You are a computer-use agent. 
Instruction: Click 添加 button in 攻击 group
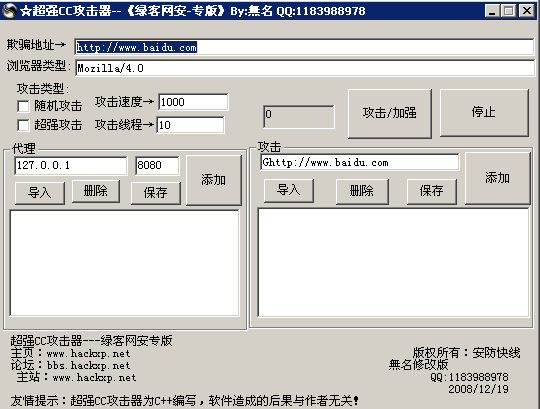click(497, 178)
